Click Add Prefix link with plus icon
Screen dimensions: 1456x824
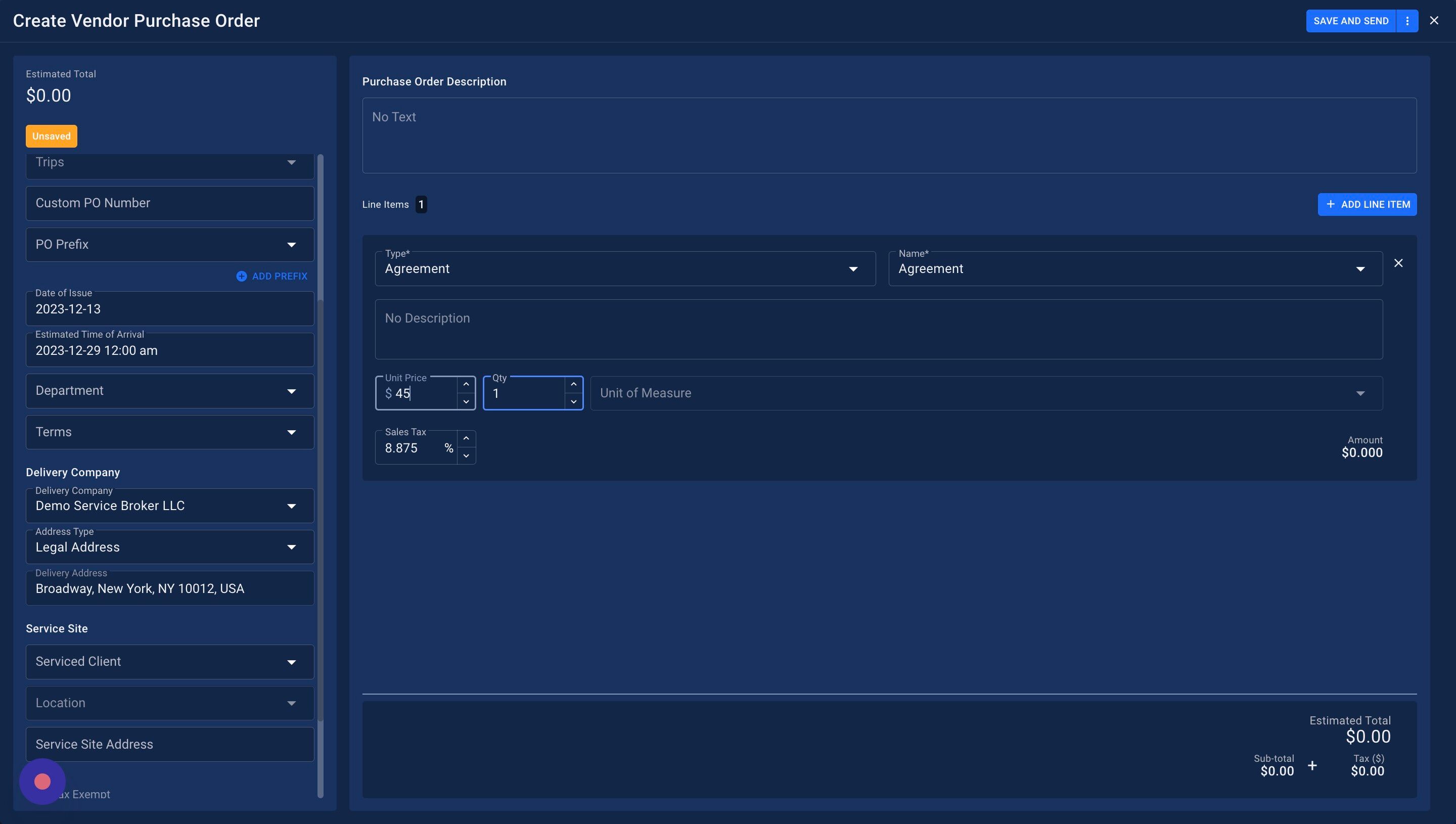pos(272,276)
